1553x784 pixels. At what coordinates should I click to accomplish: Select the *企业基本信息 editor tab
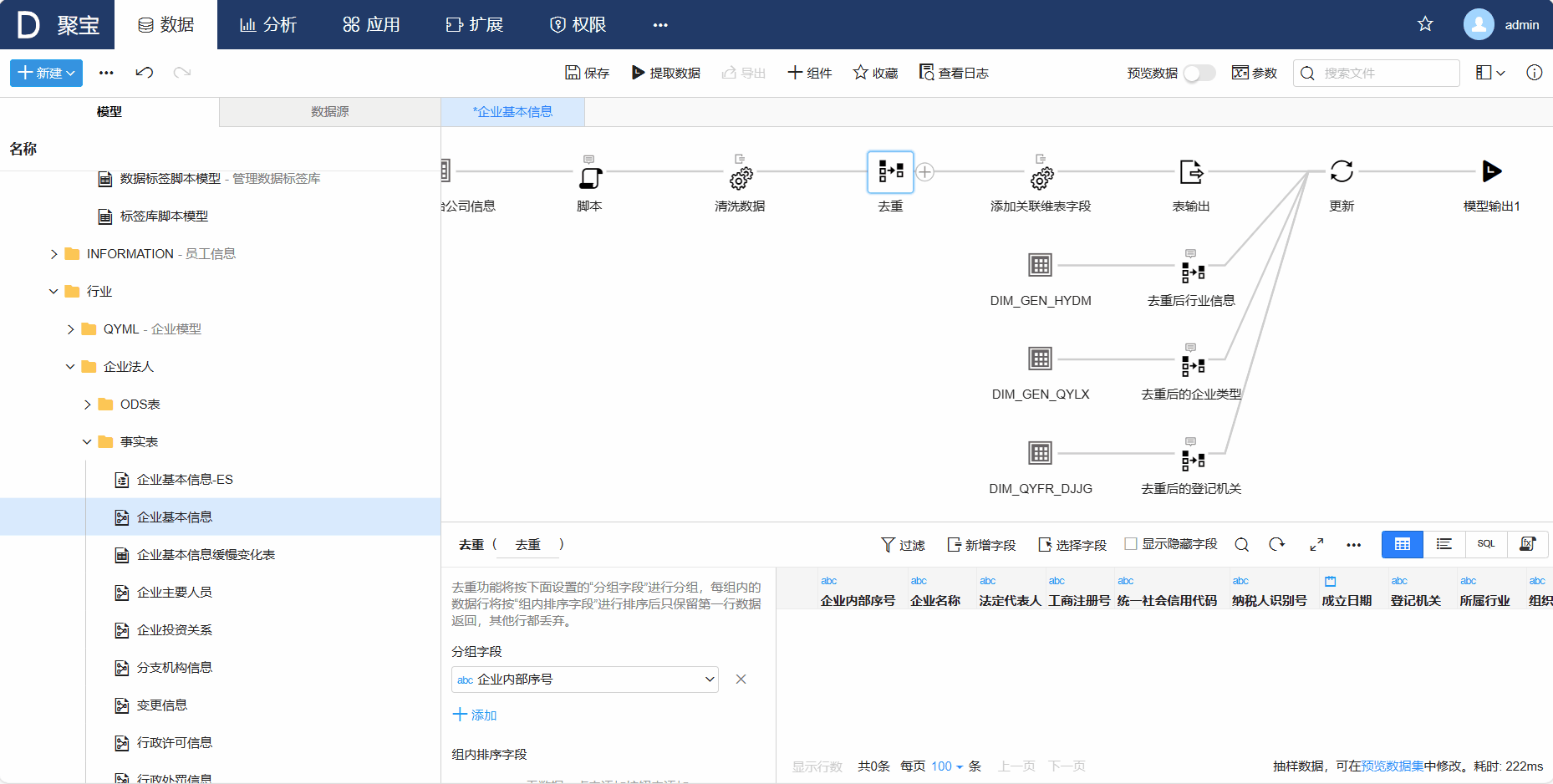coord(512,112)
